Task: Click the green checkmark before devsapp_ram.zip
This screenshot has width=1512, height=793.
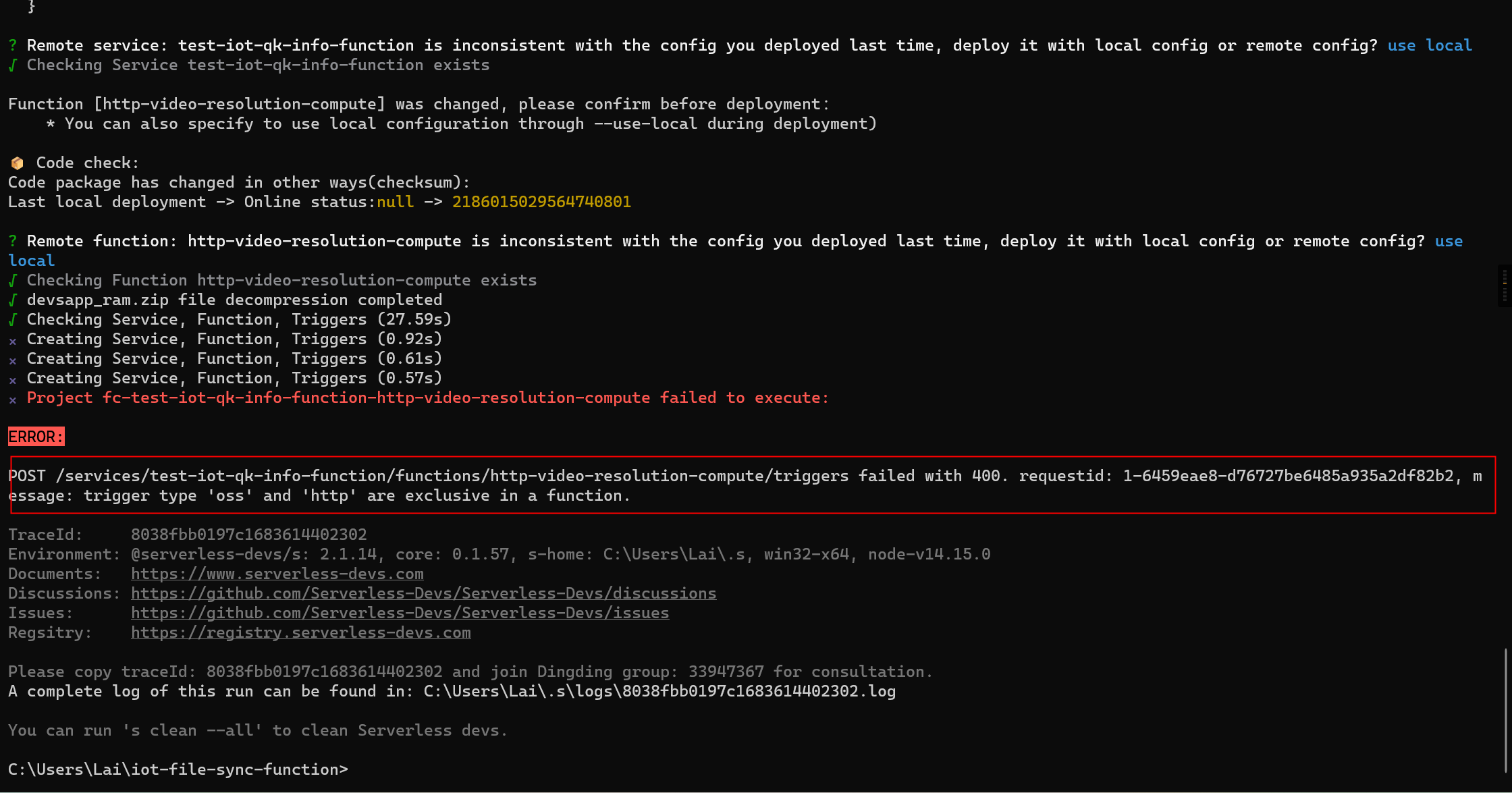Action: pyautogui.click(x=12, y=300)
